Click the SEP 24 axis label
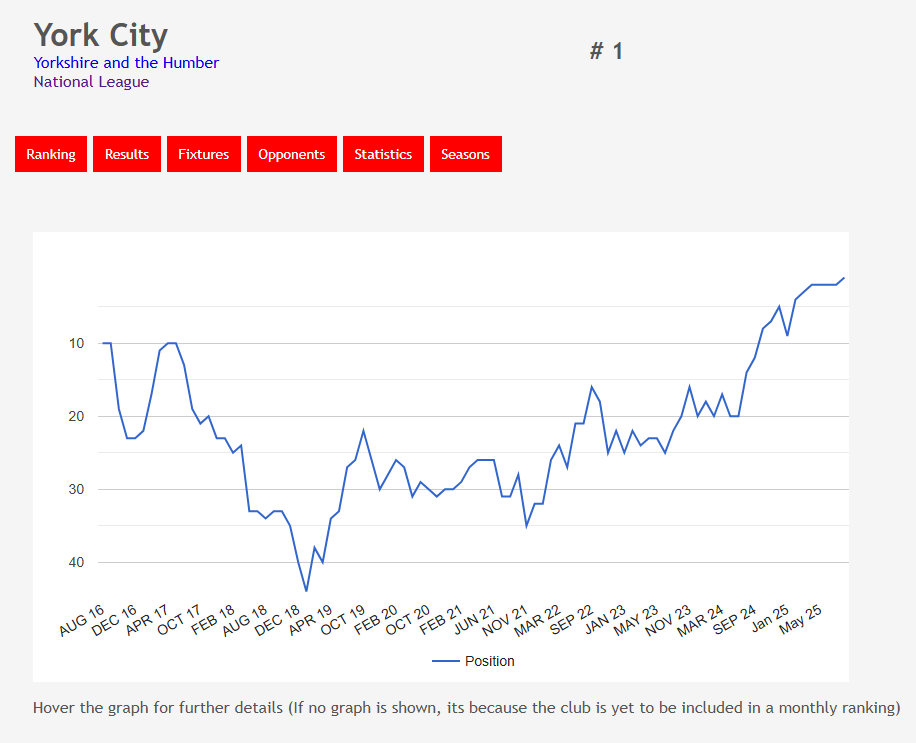 [x=734, y=621]
